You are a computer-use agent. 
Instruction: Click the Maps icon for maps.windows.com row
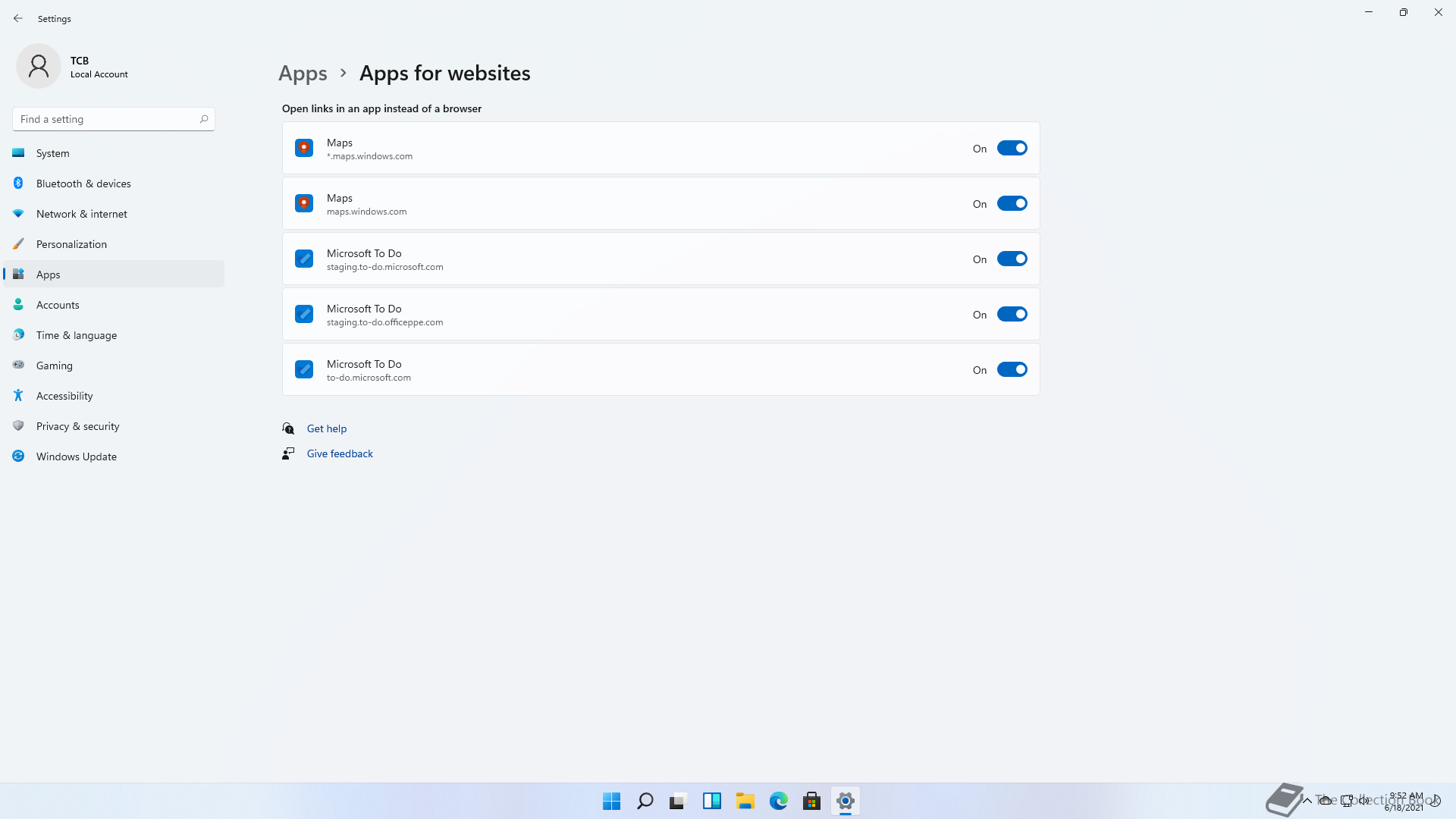[304, 203]
